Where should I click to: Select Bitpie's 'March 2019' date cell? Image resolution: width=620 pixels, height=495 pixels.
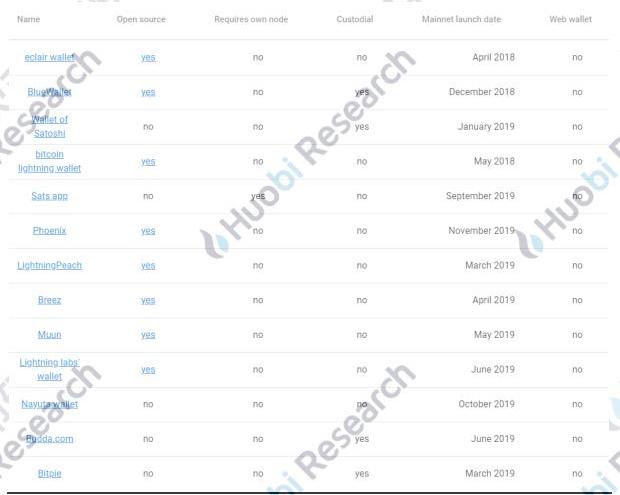[x=490, y=474]
